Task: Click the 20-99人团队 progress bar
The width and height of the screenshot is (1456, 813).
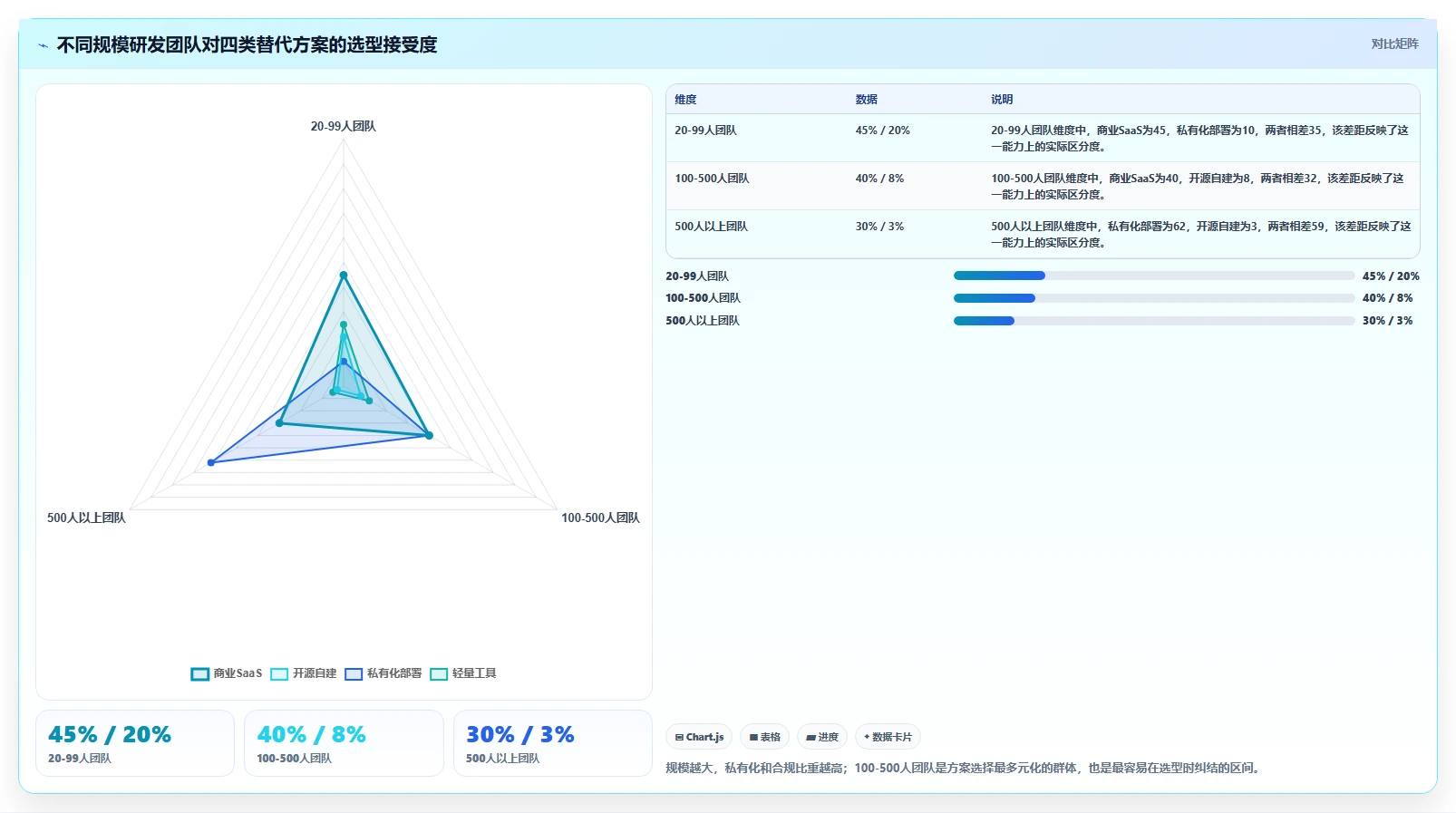Action: [x=1154, y=276]
